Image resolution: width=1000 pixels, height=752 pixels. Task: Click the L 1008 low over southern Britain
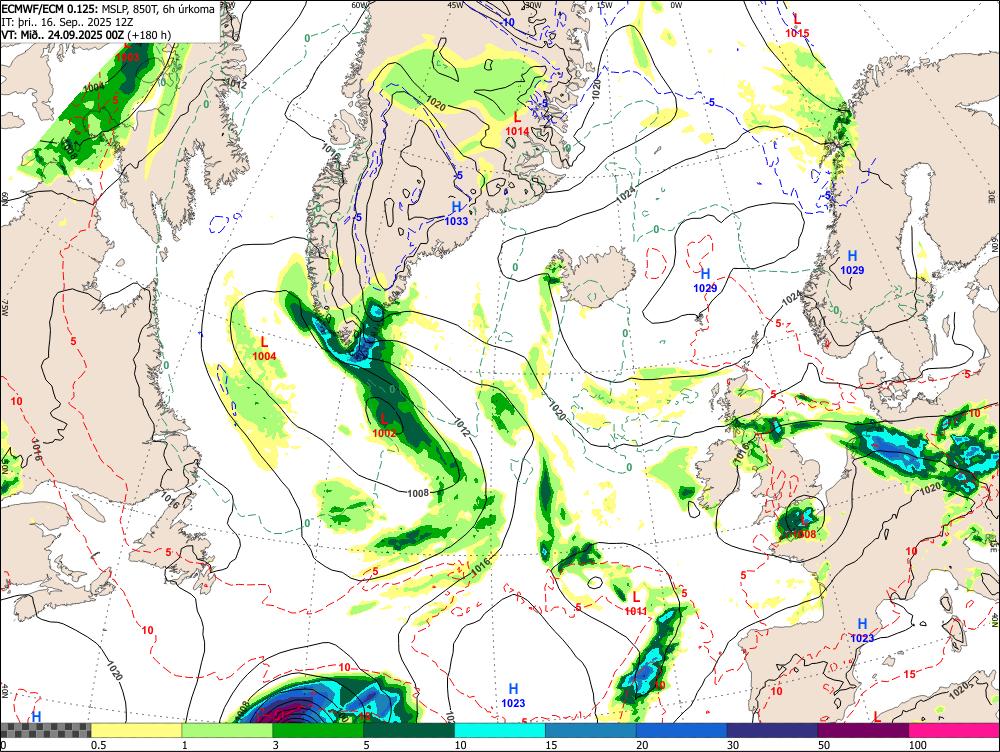[804, 529]
